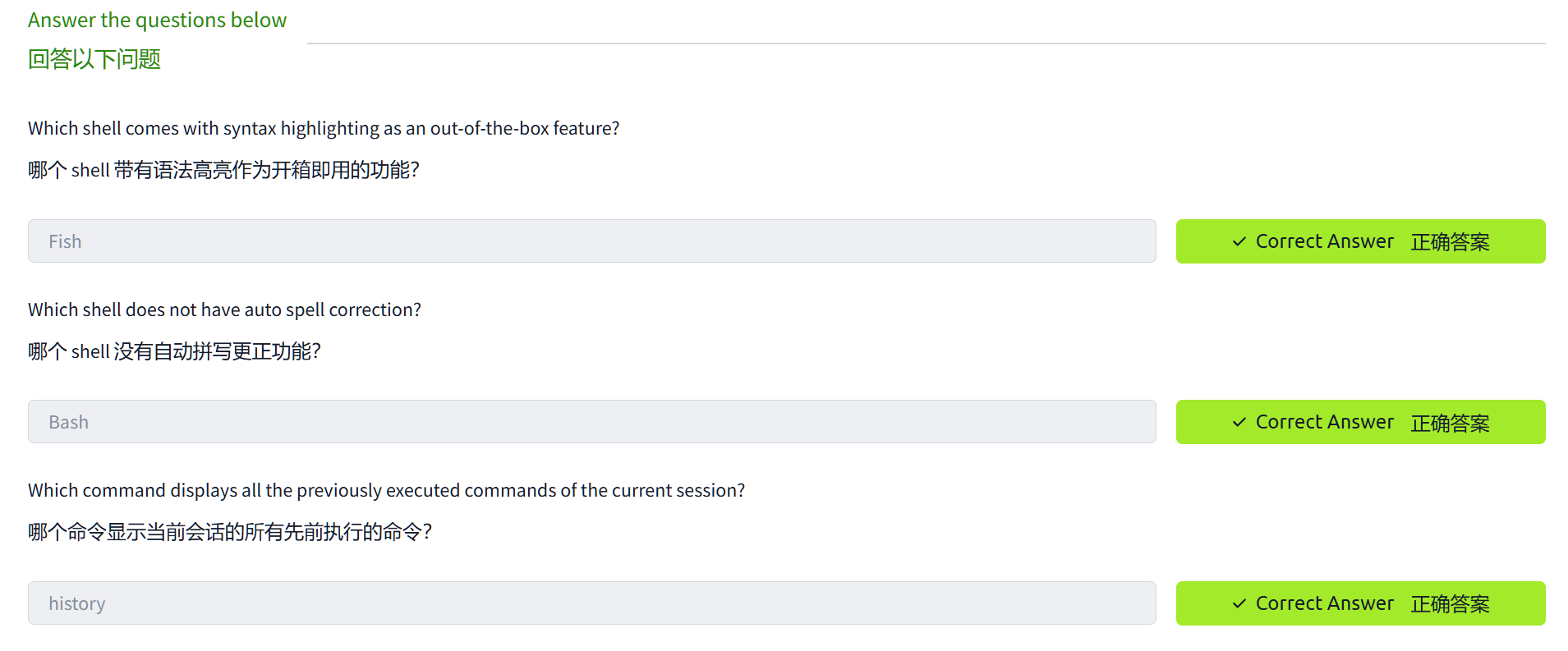Focus the answer field containing Fish

coord(591,241)
